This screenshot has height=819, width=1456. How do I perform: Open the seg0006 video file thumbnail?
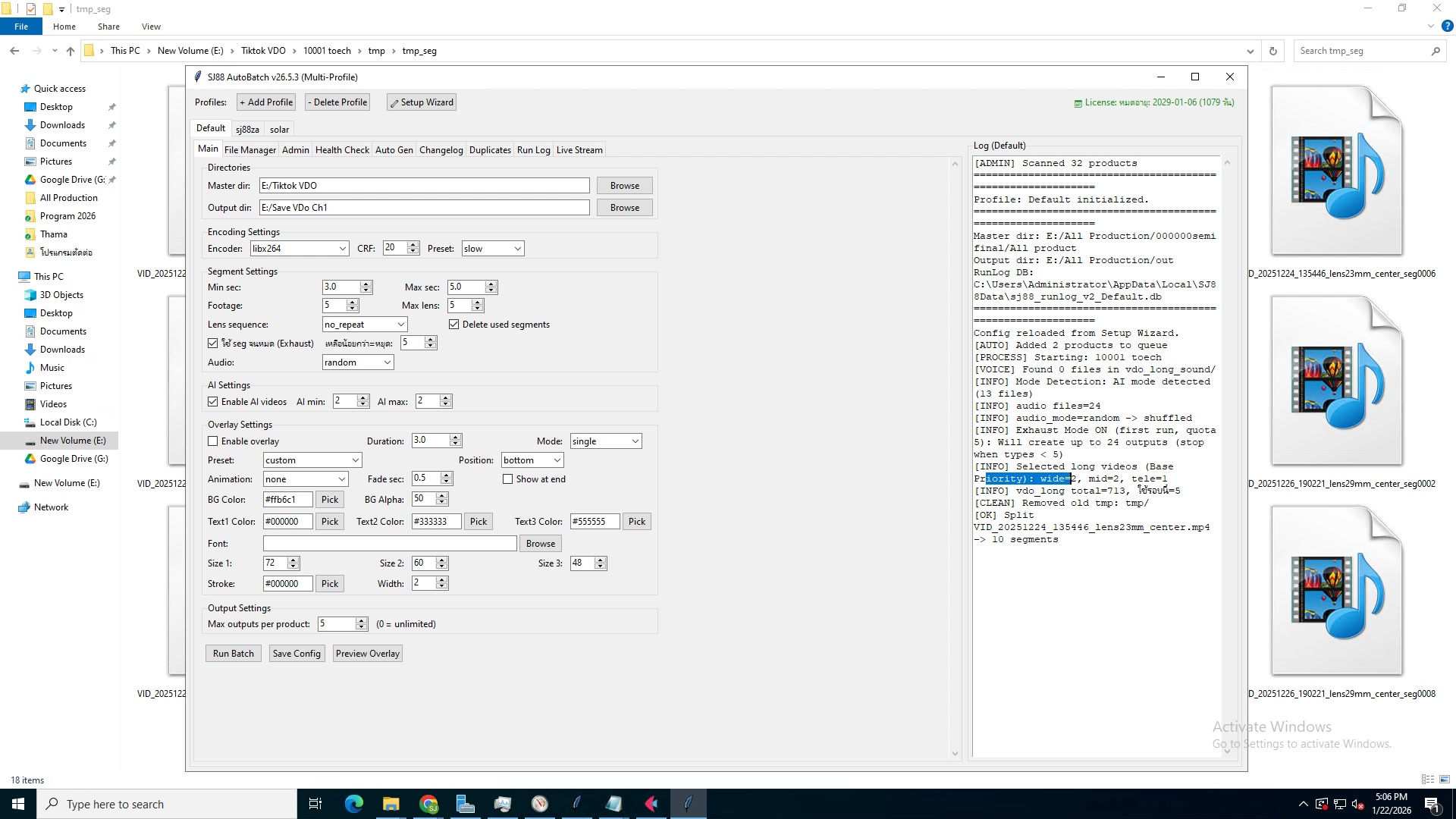coord(1336,171)
